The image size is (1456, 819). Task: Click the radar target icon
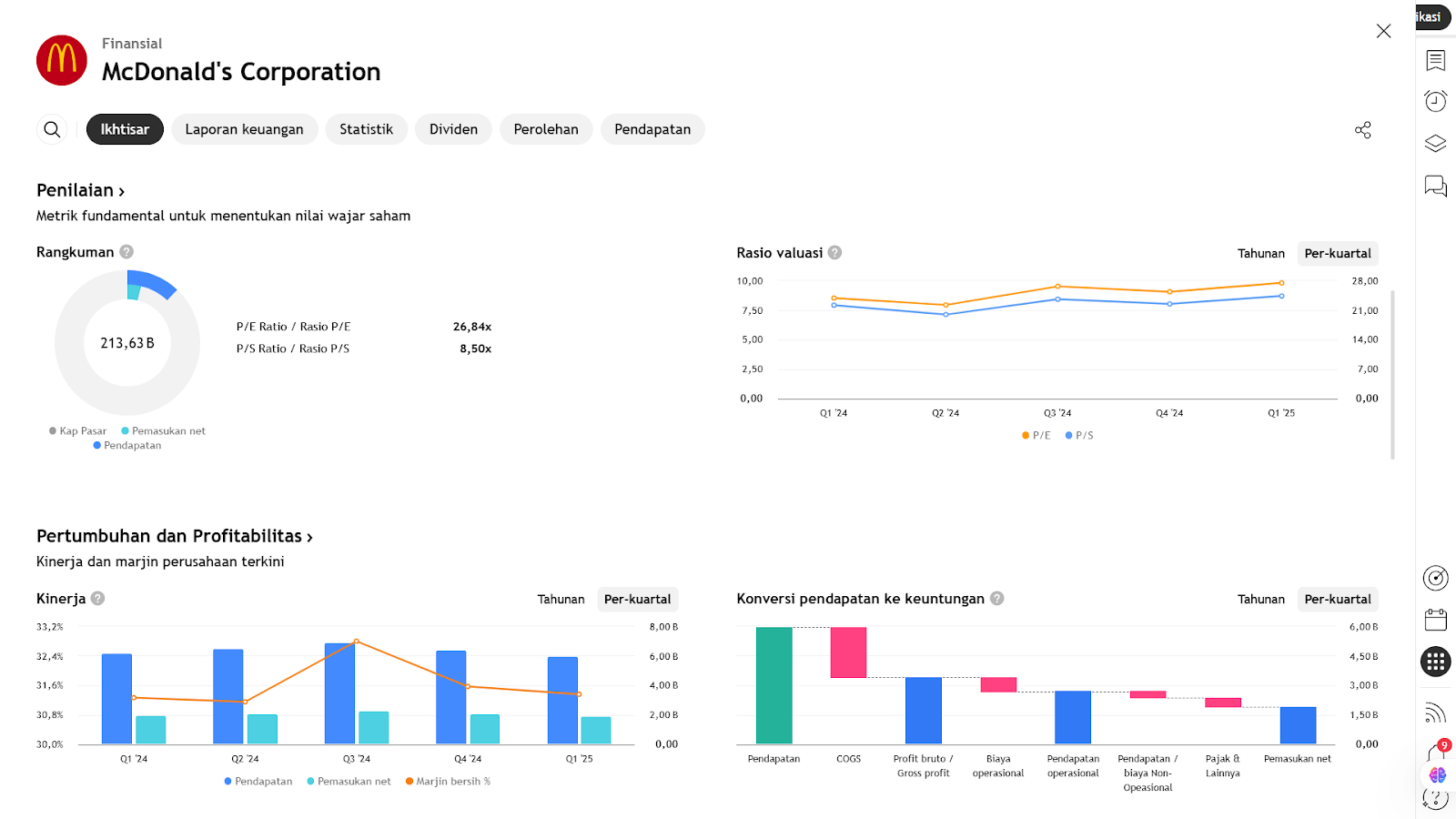1435,578
